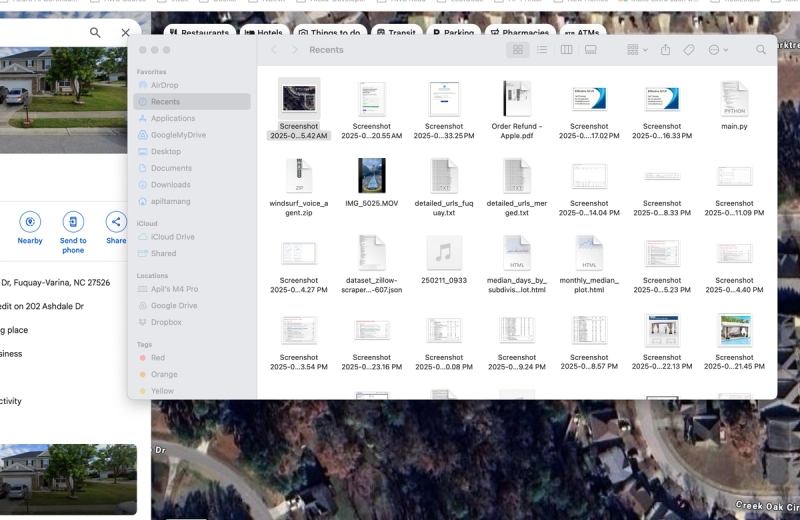This screenshot has width=800, height=520.
Task: Select Screenshot 17.02 PM file
Action: tap(589, 110)
